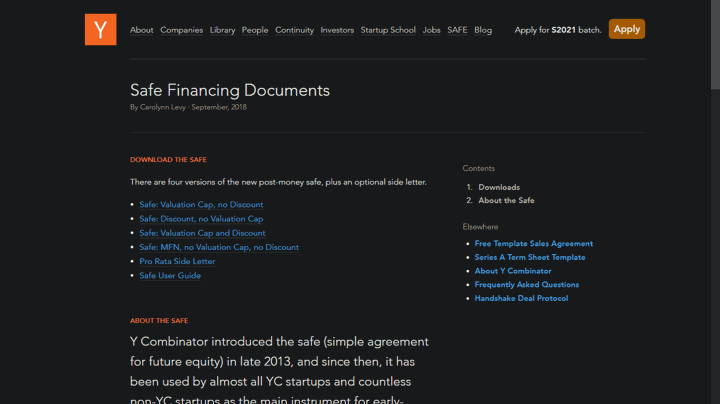720x404 pixels.
Task: Open Safe: MFN, no Valuation Cap link
Action: click(219, 247)
